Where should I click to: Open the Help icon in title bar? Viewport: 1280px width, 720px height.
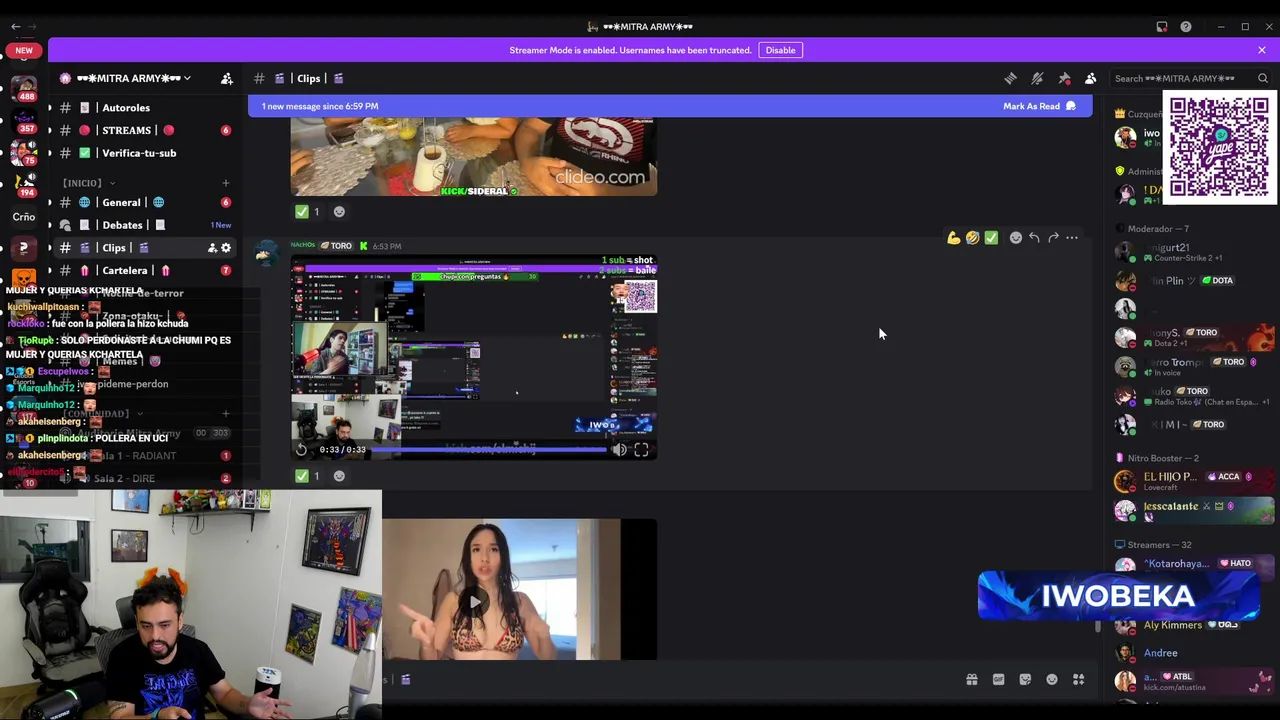point(1186,27)
